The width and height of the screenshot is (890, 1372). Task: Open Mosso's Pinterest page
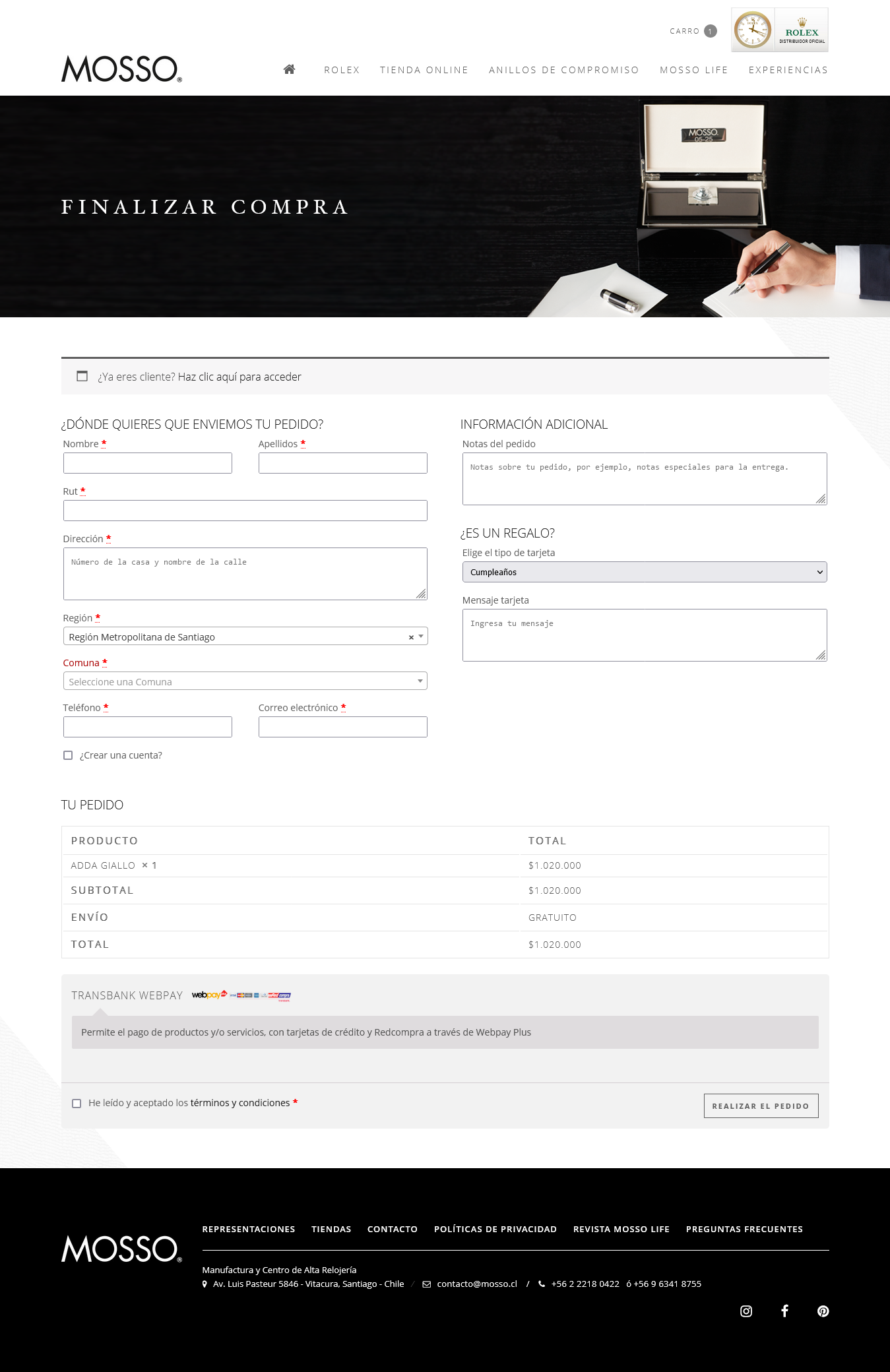pyautogui.click(x=823, y=1311)
